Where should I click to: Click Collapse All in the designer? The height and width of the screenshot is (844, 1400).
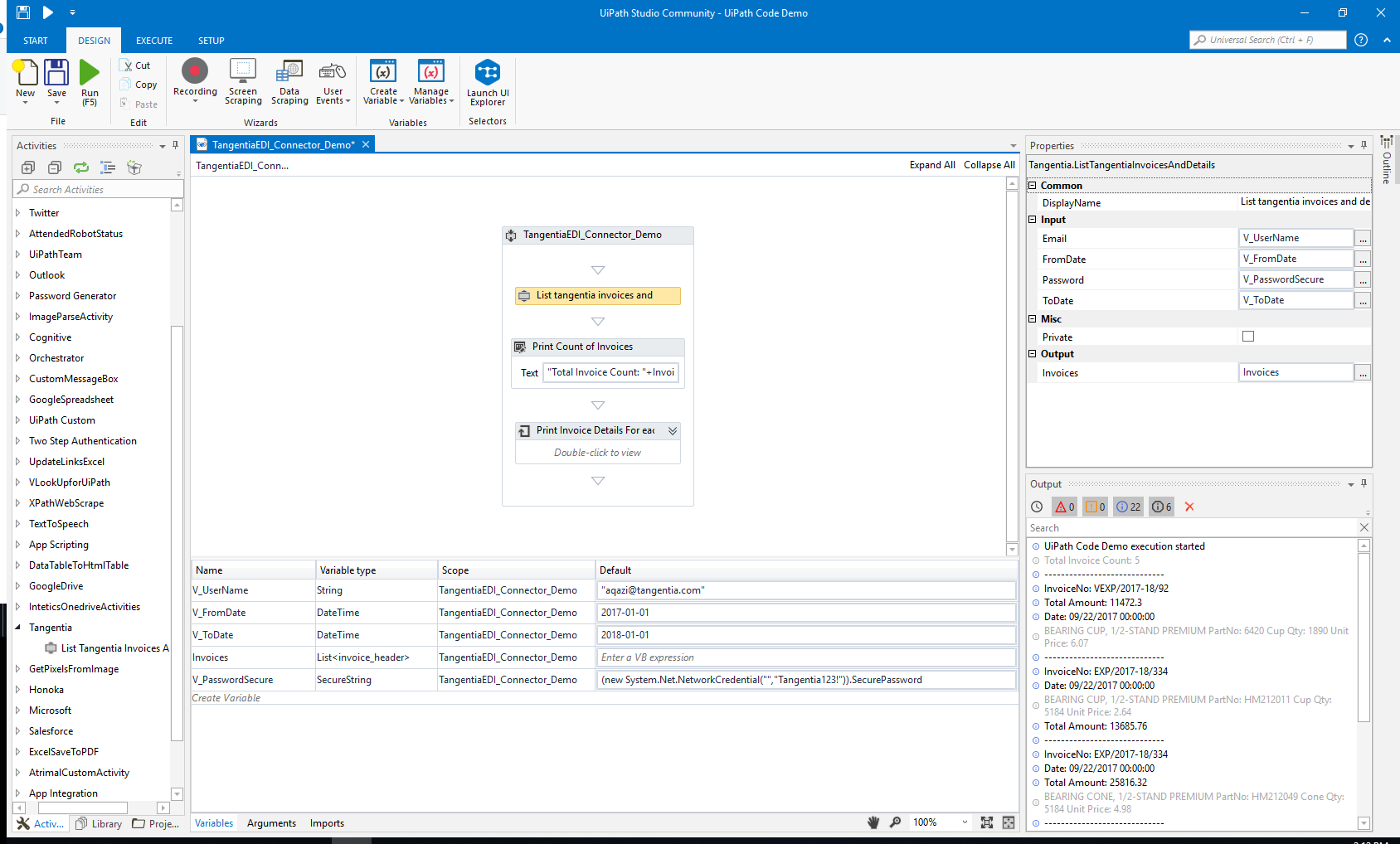pyautogui.click(x=989, y=165)
